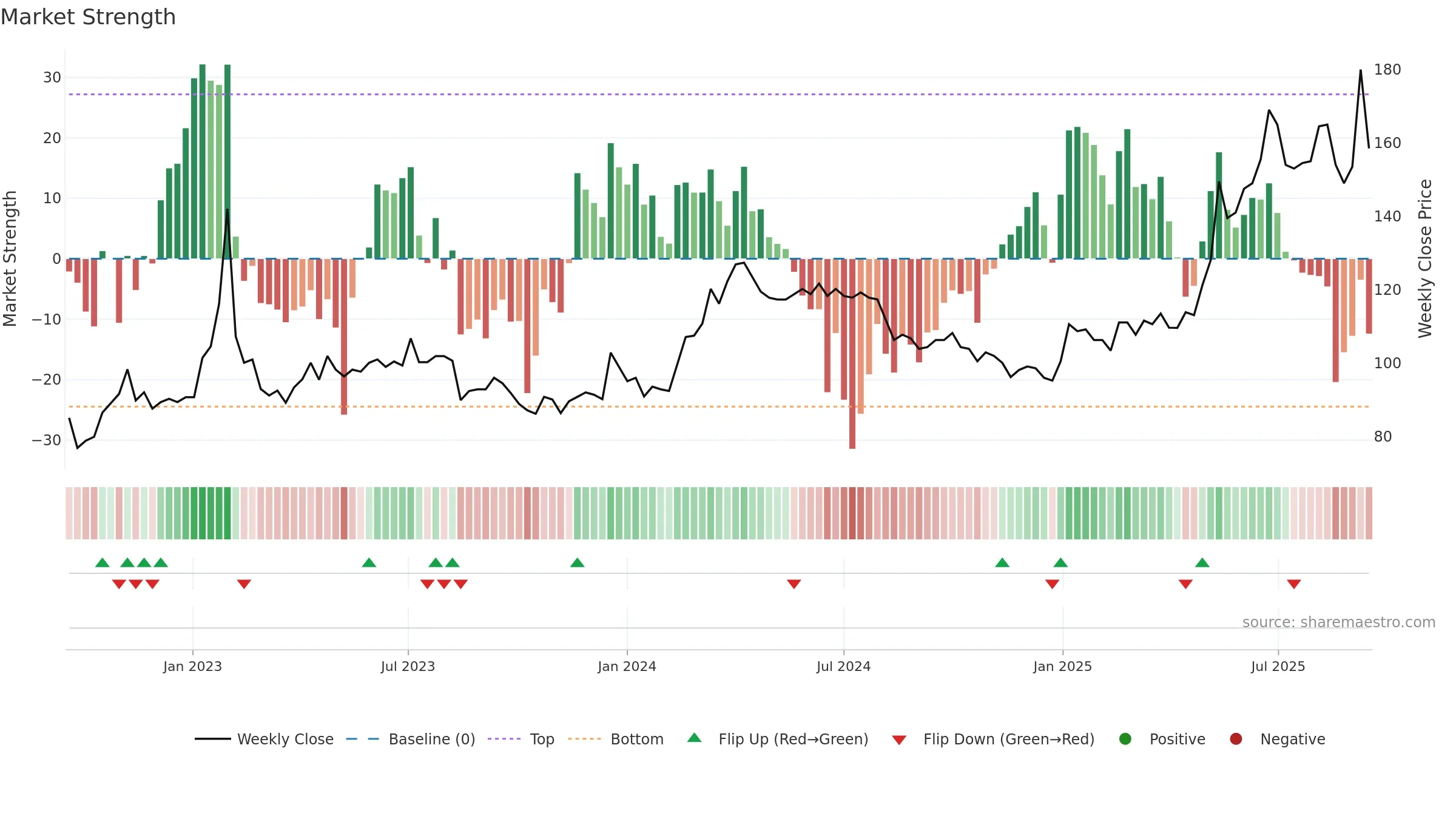Screen dimensions: 1456x819
Task: Click the dark red Negative dot in the legend
Action: tap(1236, 739)
